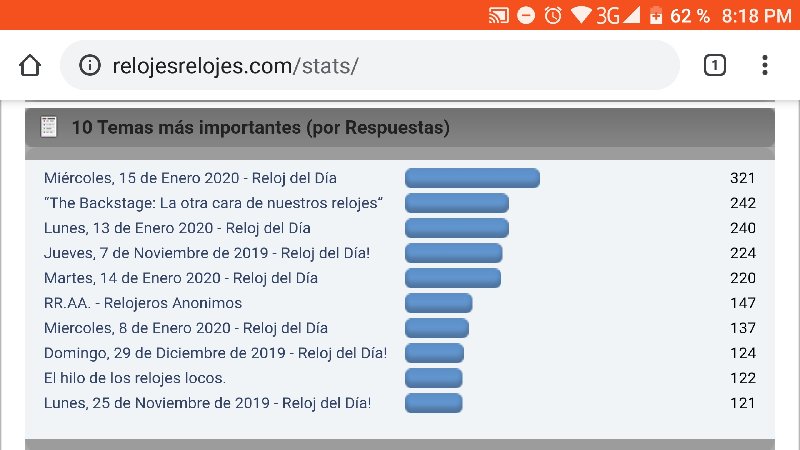800x450 pixels.
Task: Open the RR.AA. - Relojeros Anonimos topic
Action: [x=143, y=303]
